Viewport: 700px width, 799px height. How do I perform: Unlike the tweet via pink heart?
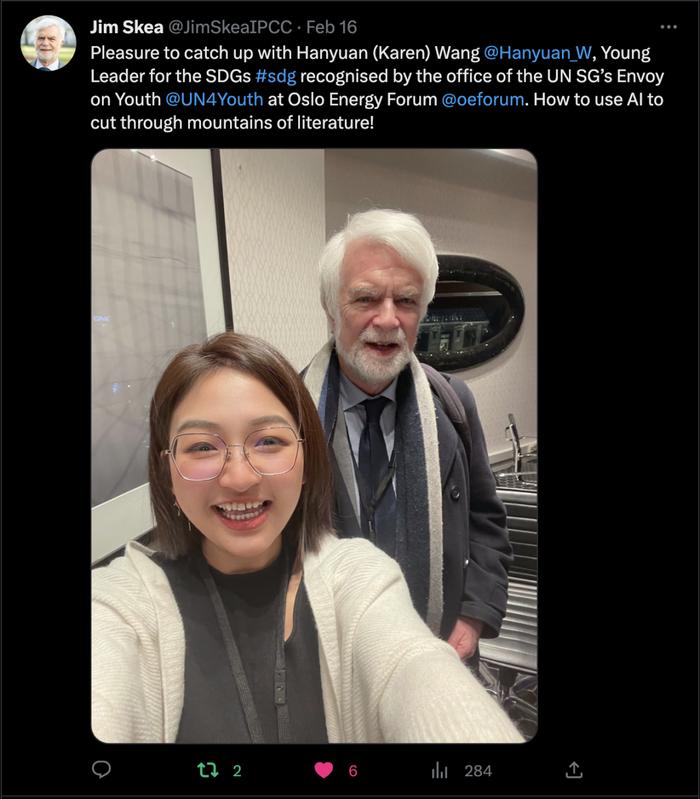tap(324, 770)
